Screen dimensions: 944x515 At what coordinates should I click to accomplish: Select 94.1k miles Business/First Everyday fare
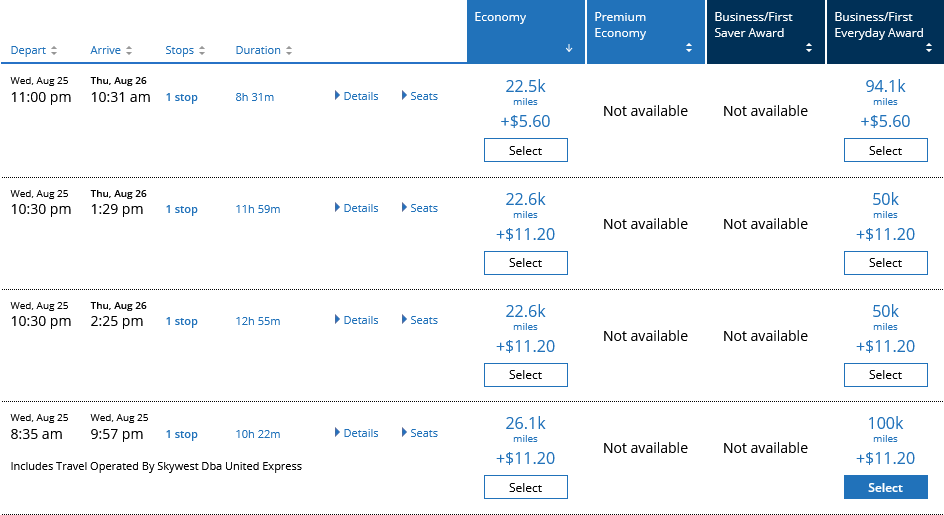pyautogui.click(x=886, y=150)
